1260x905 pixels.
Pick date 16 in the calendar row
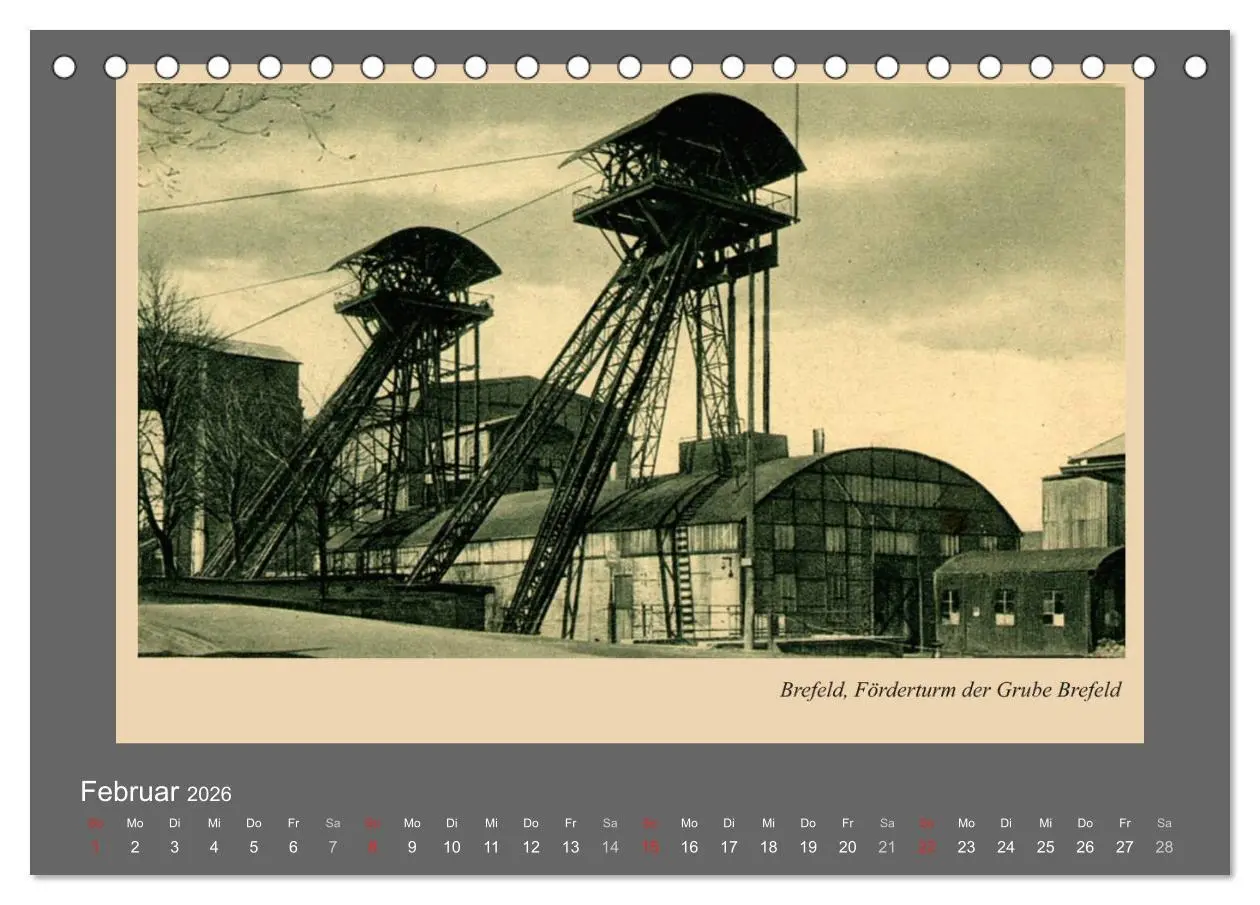click(689, 847)
